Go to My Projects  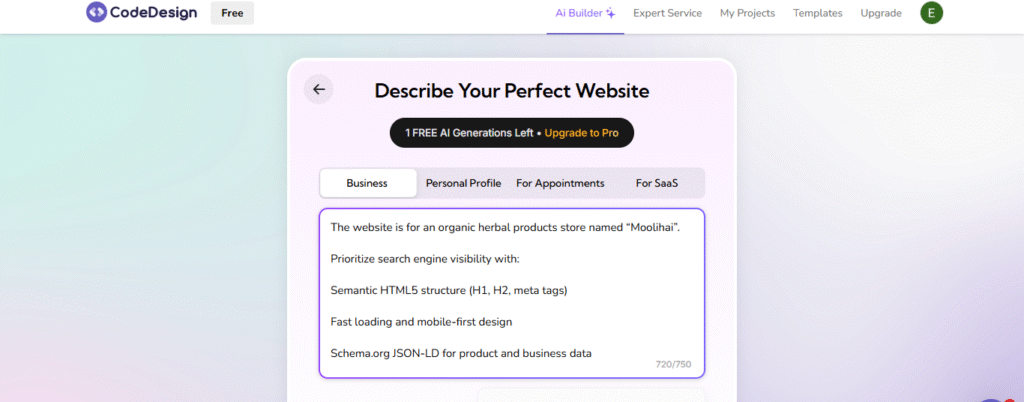747,13
